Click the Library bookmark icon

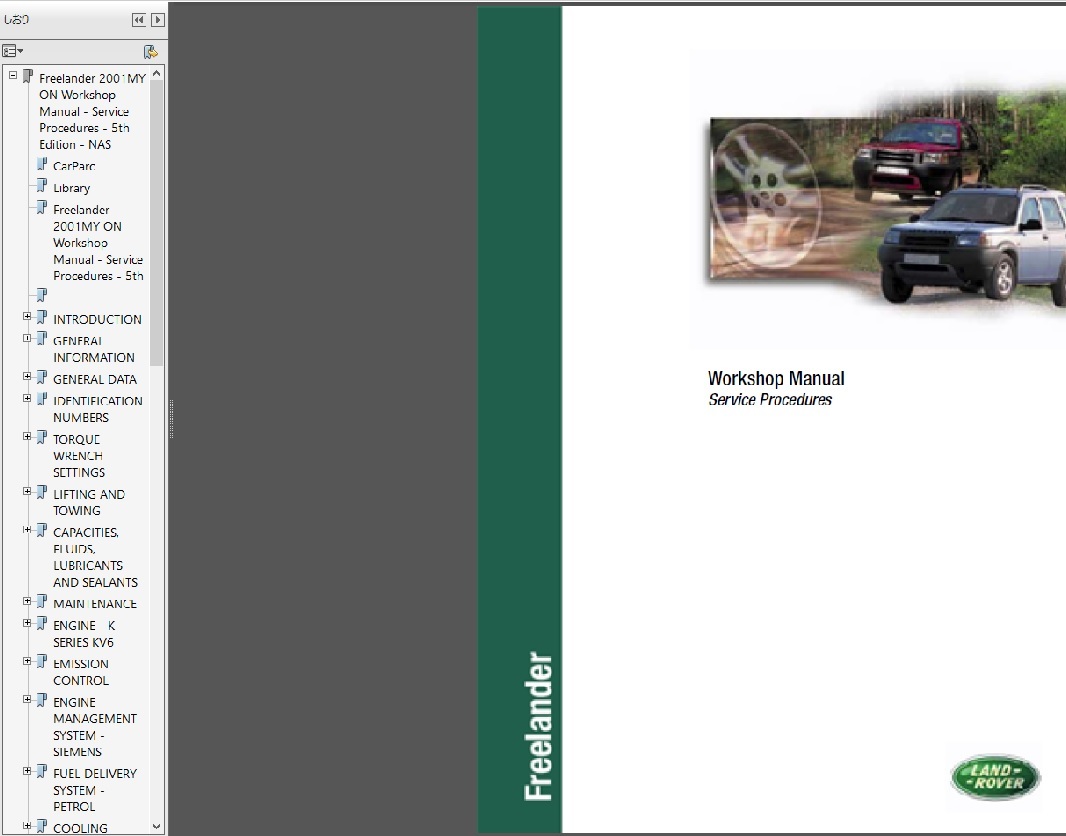tap(42, 186)
